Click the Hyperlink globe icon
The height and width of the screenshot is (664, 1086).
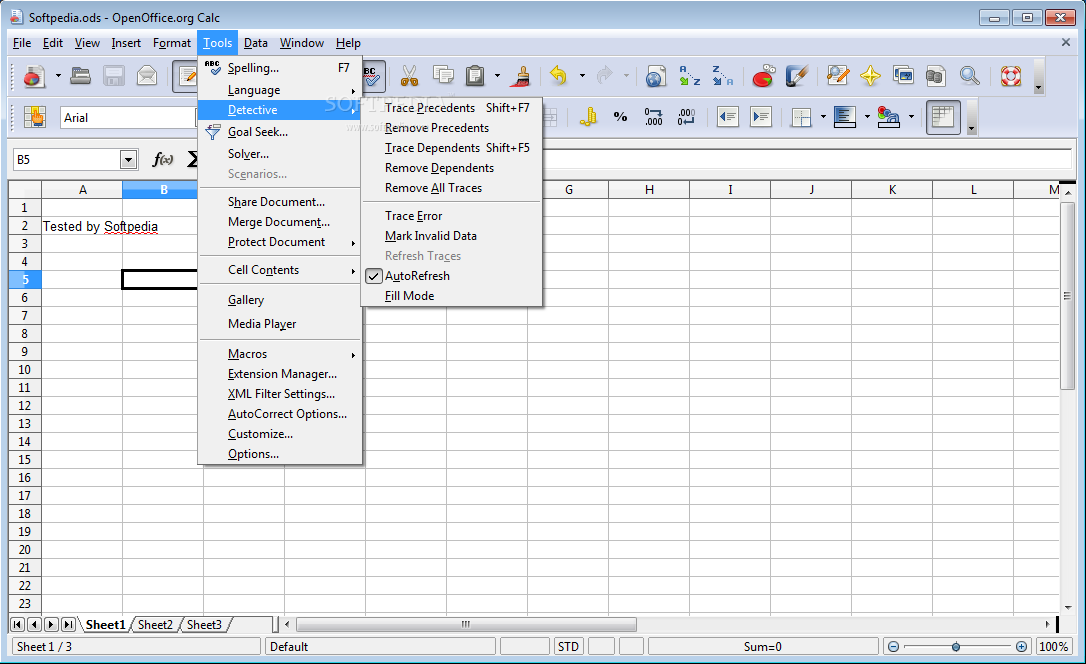coord(655,75)
